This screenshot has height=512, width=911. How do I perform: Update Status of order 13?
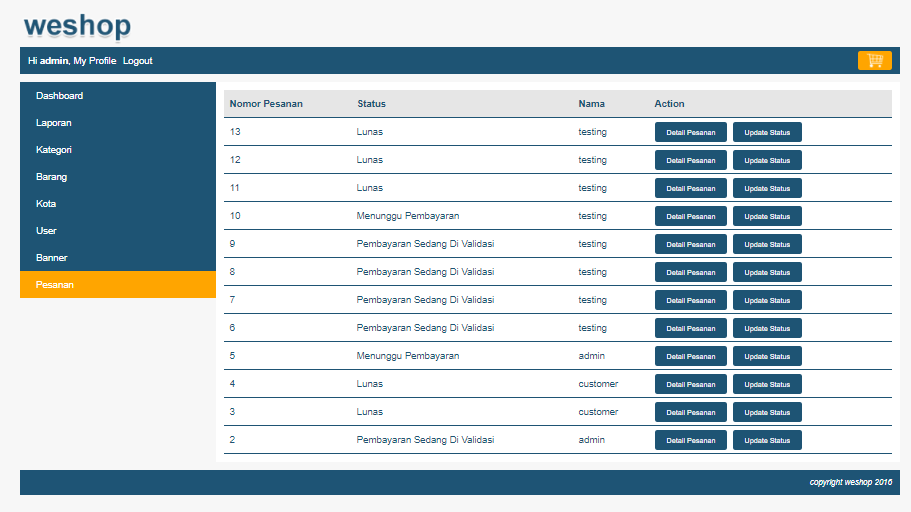click(x=767, y=132)
